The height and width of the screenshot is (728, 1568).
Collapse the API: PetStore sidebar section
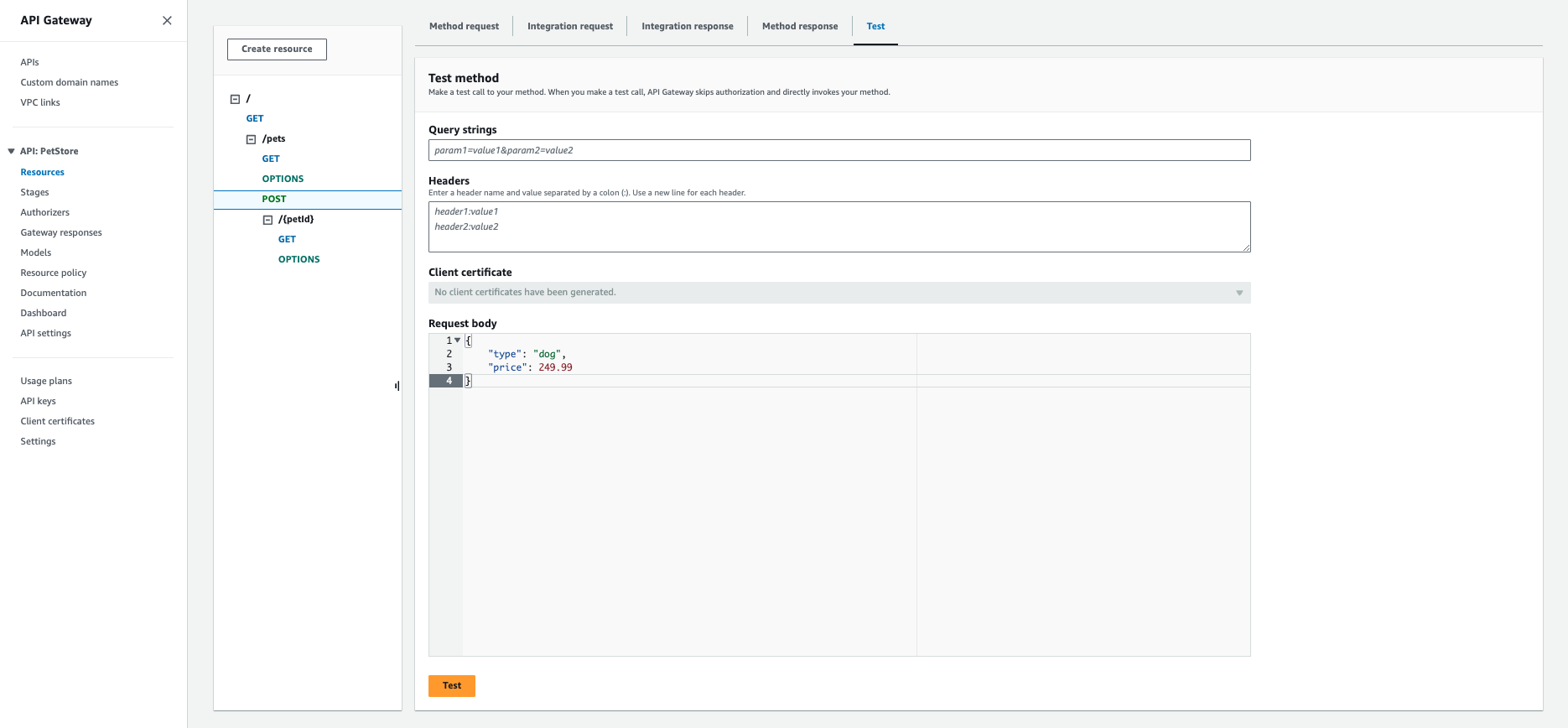(x=11, y=152)
